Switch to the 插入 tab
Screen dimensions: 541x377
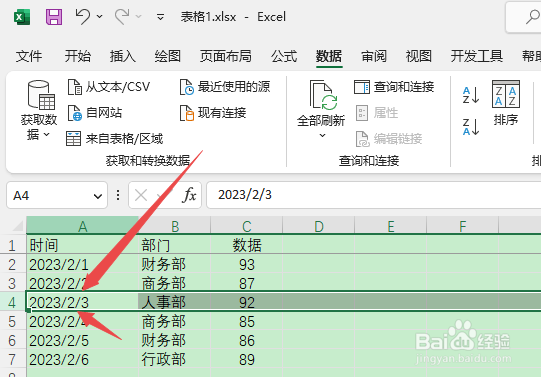(122, 56)
